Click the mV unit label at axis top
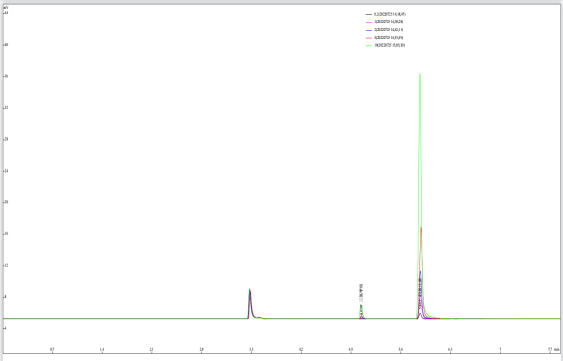The width and height of the screenshot is (563, 361). (x=5, y=8)
